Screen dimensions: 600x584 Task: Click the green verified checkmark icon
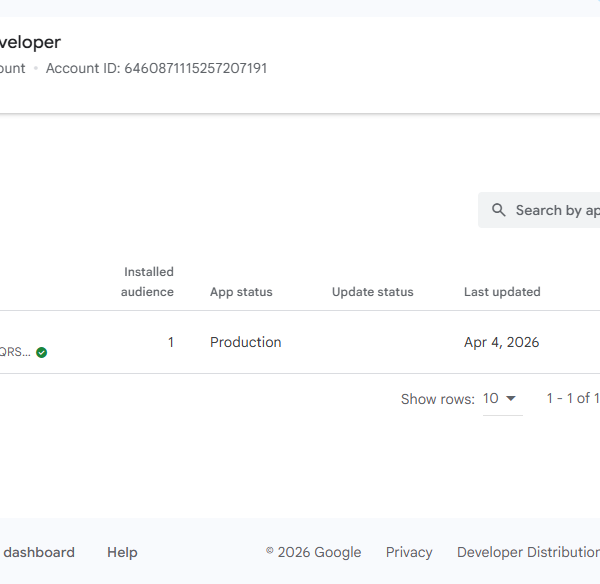tap(41, 352)
